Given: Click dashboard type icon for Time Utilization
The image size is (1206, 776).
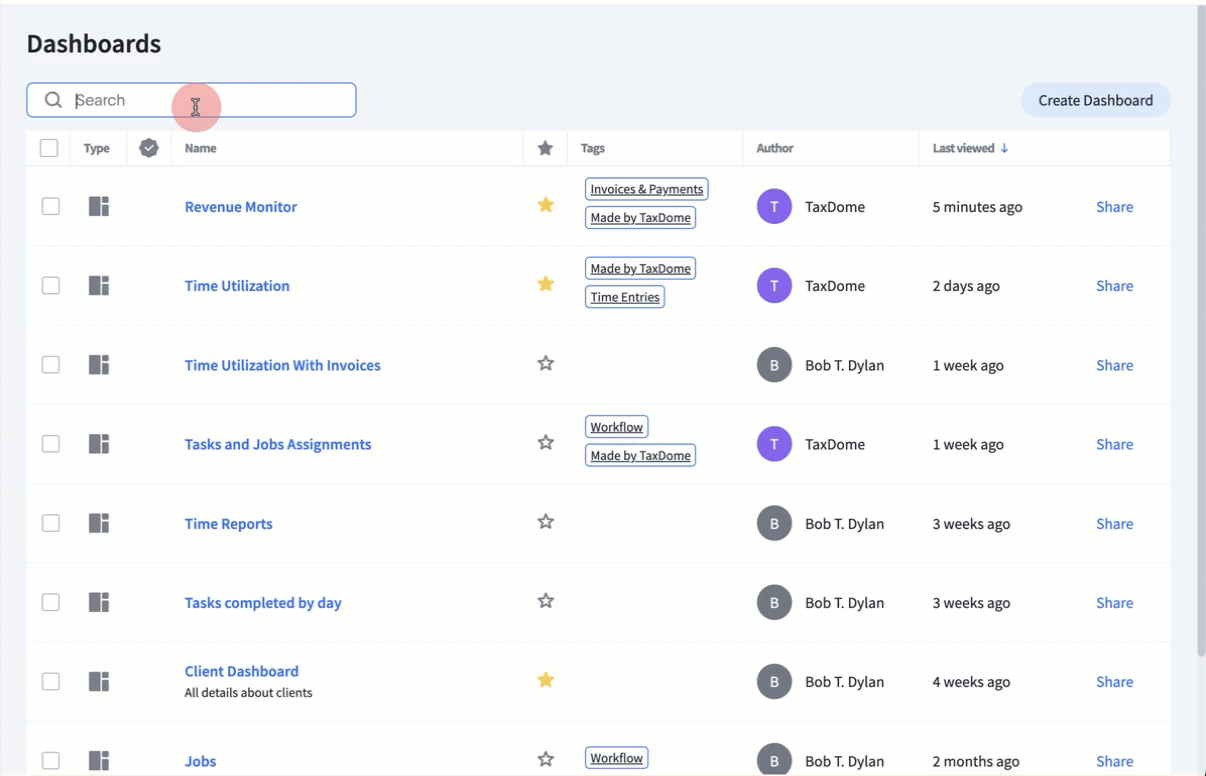Looking at the screenshot, I should (99, 286).
